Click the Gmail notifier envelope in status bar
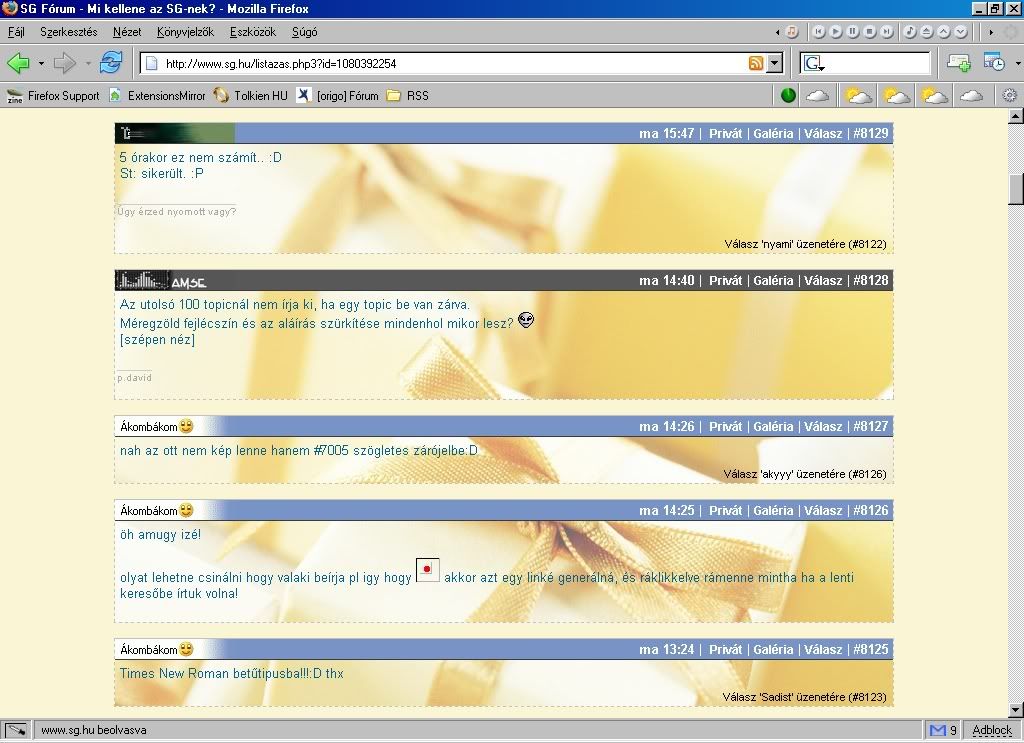The width and height of the screenshot is (1024, 743). tap(938, 730)
